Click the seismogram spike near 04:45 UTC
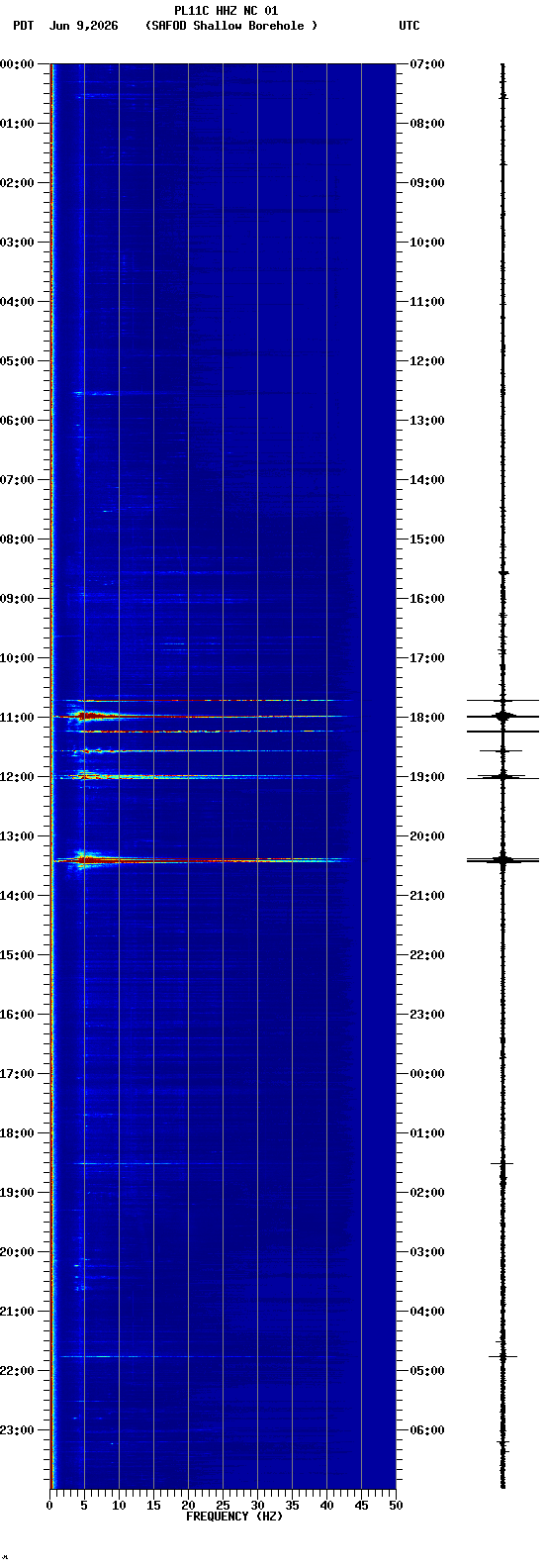Viewport: 546px width, 1568px height. (x=503, y=1356)
